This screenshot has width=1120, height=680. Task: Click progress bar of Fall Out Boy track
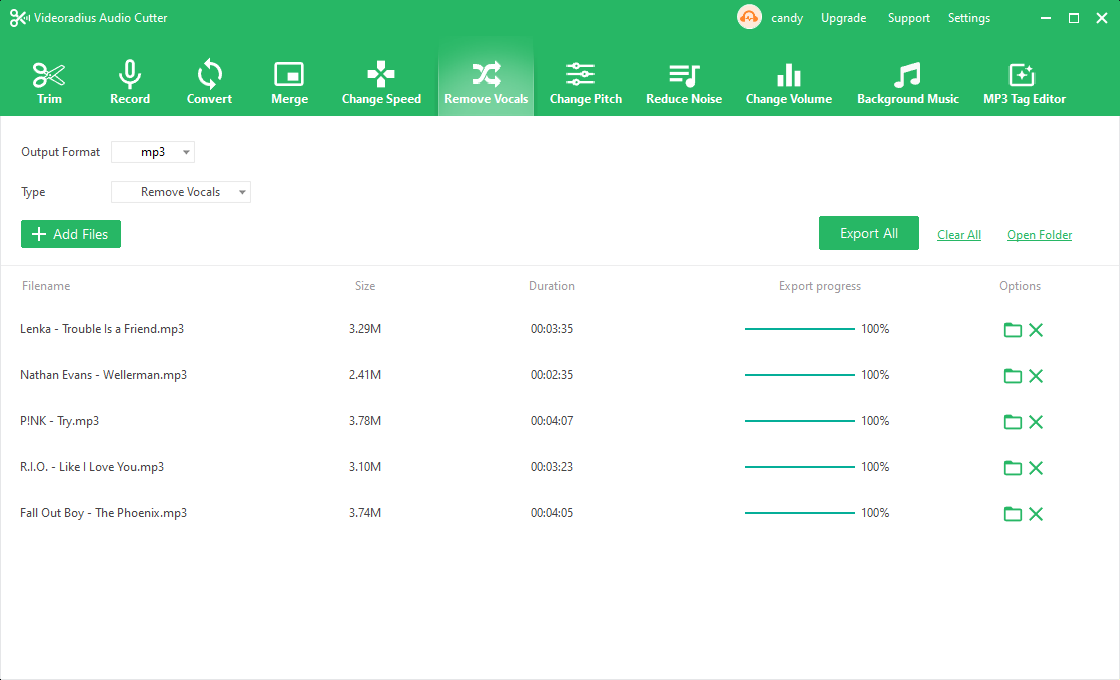(x=799, y=513)
